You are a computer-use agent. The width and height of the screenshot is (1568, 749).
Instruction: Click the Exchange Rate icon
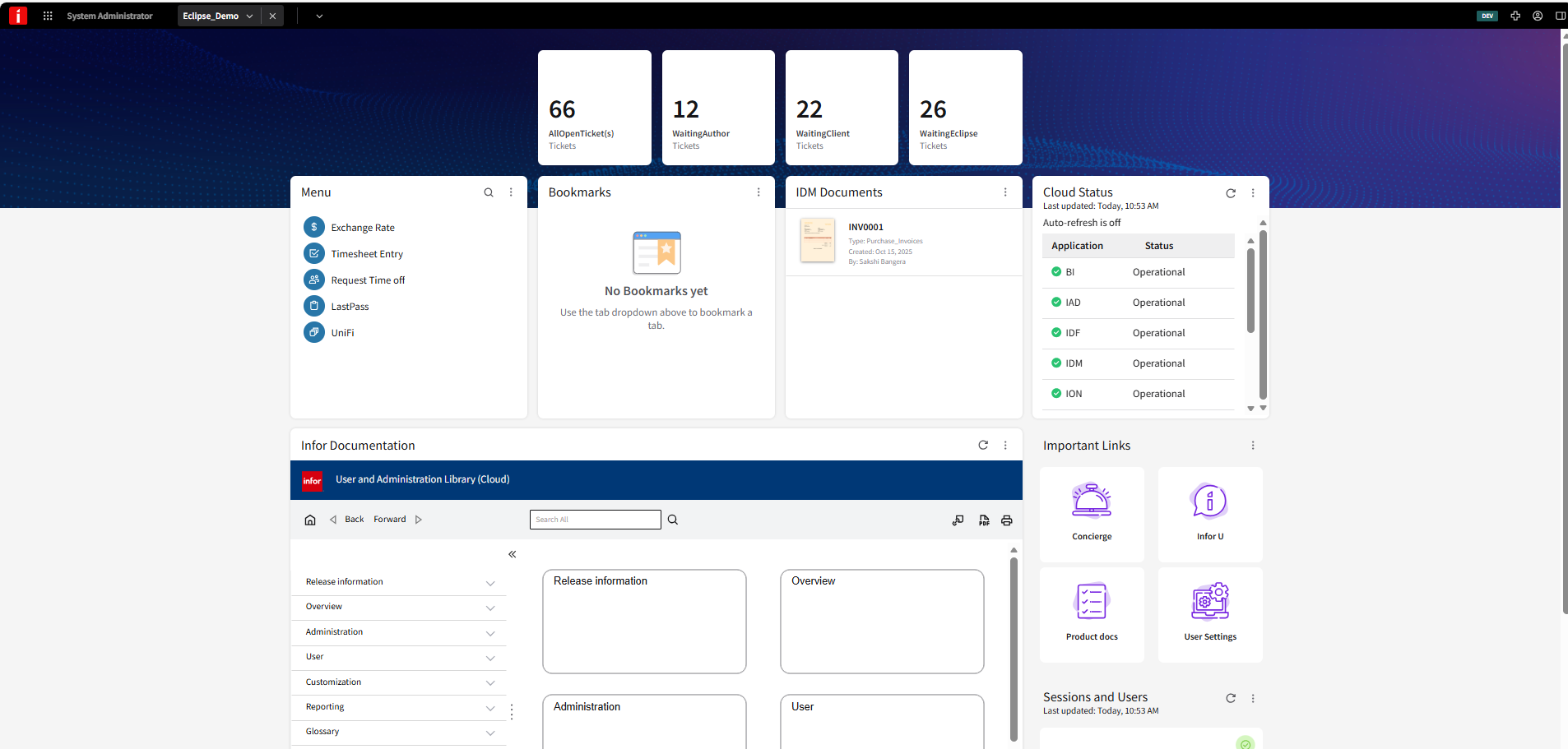click(313, 227)
